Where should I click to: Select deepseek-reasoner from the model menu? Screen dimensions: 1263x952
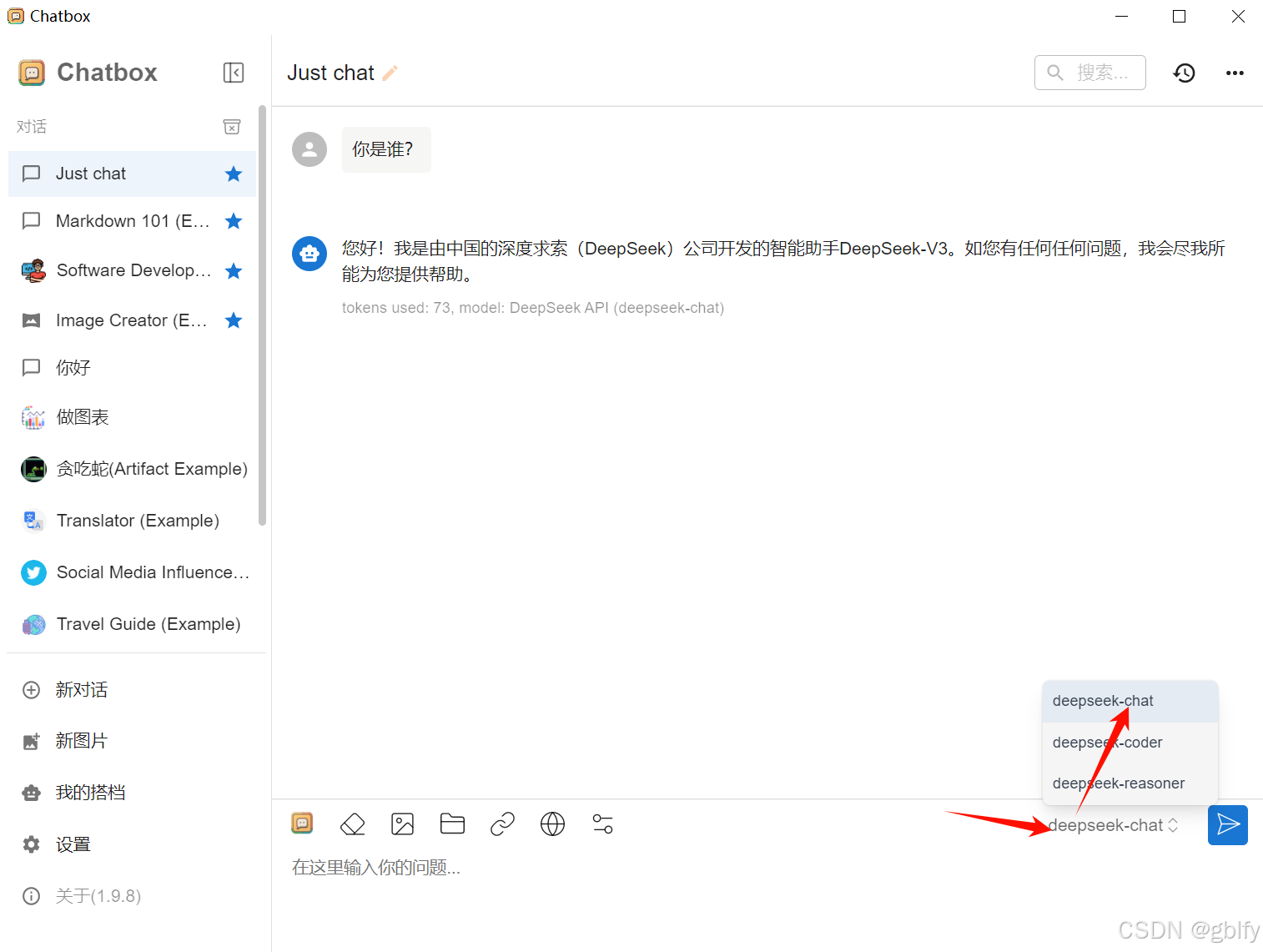(1130, 783)
